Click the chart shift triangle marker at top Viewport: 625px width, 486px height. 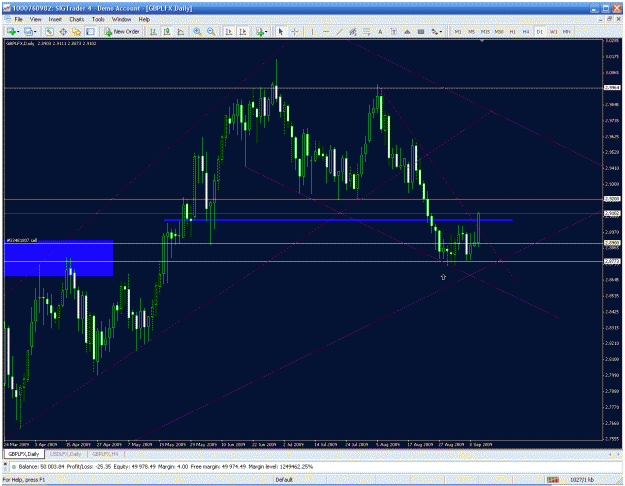482,41
